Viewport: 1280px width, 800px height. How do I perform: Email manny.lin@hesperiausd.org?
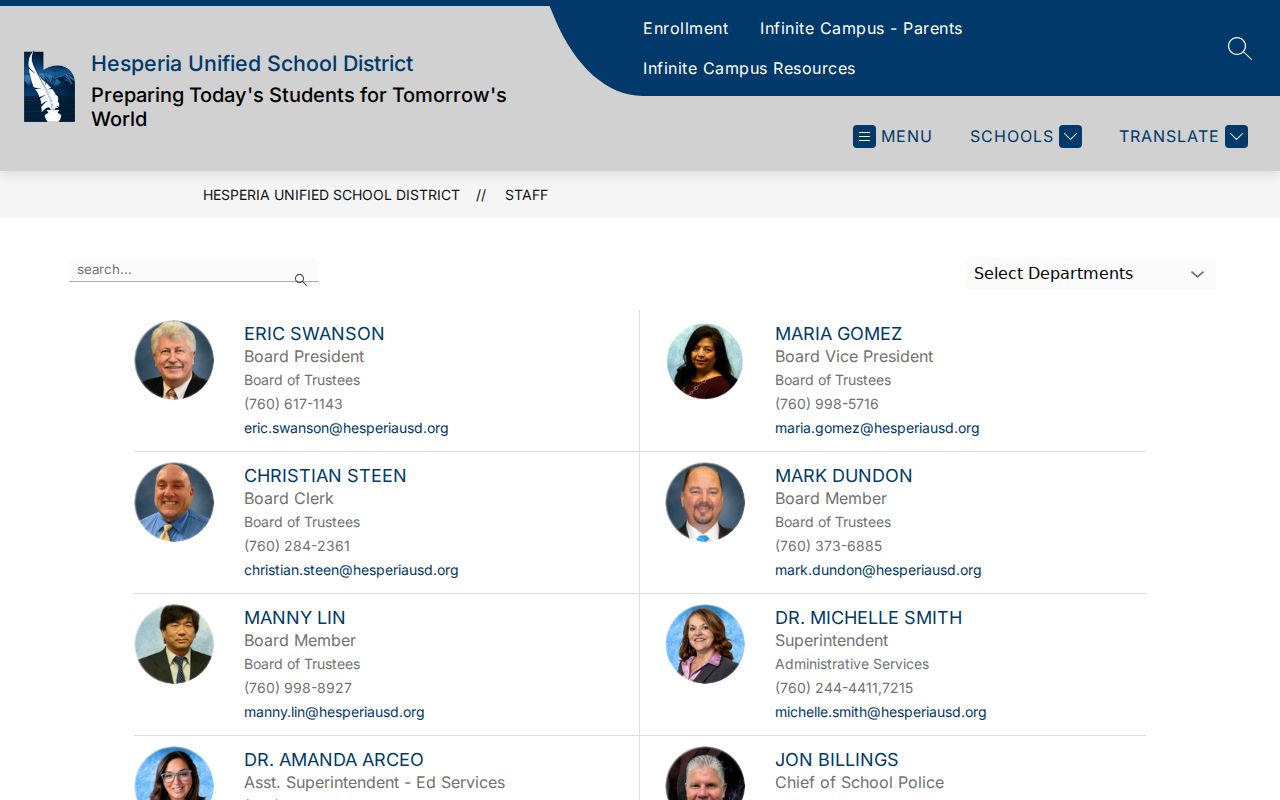coord(334,712)
